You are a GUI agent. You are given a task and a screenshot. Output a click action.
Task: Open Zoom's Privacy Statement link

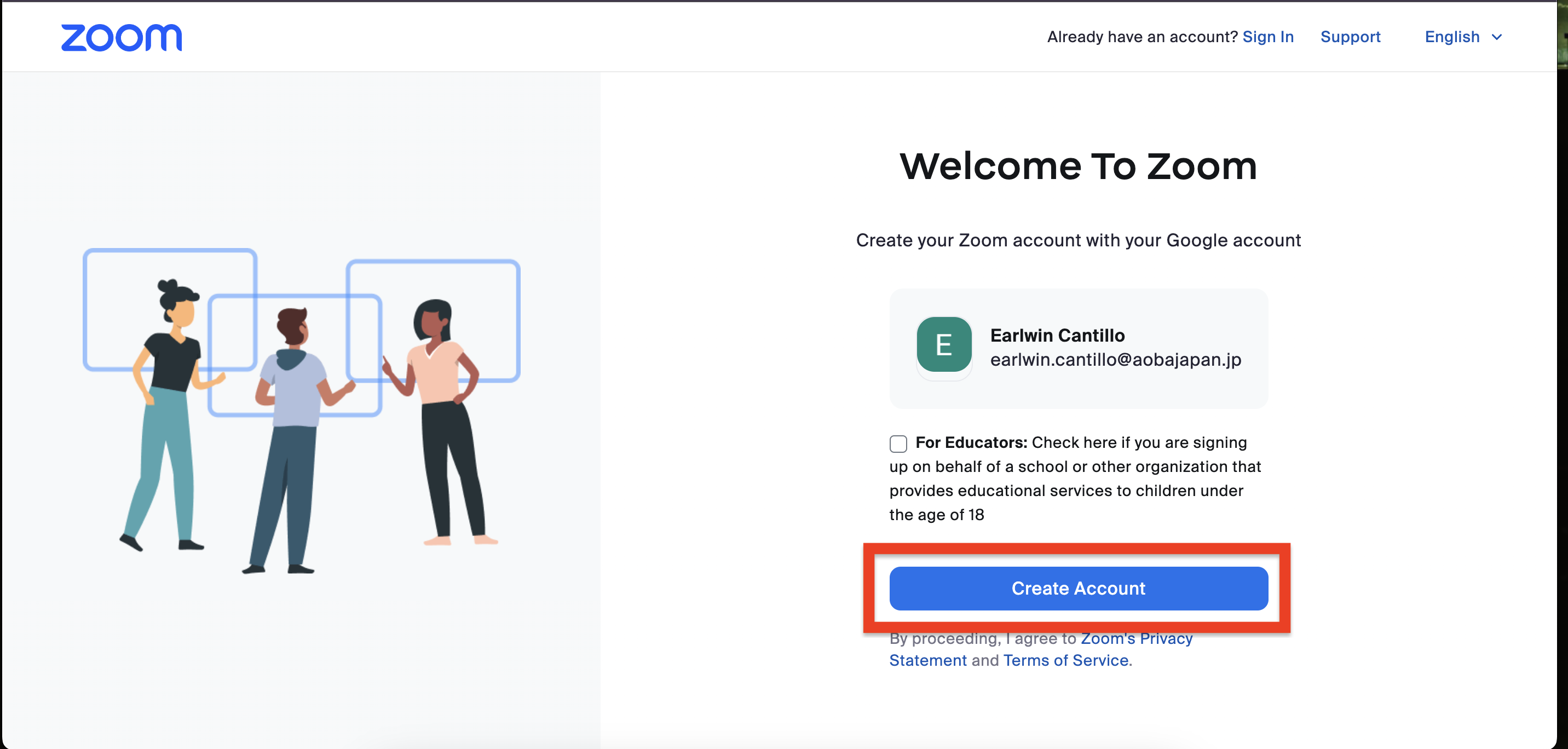point(1136,638)
